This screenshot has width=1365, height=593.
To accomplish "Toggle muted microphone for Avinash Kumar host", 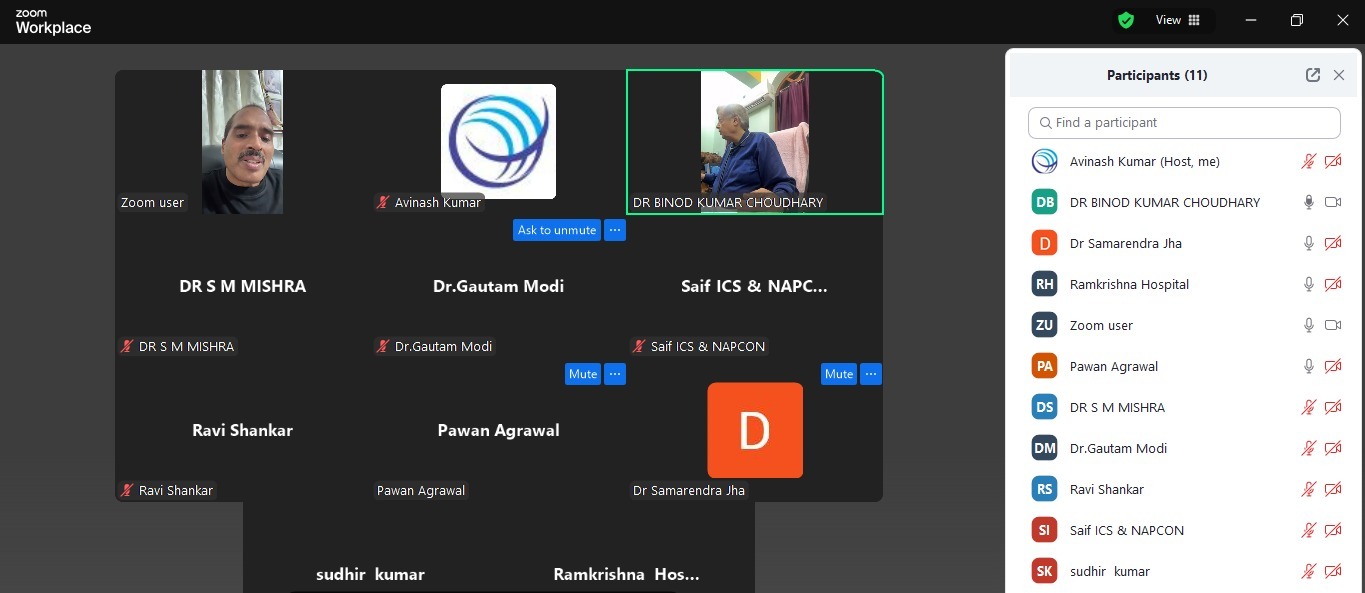I will [x=1308, y=161].
